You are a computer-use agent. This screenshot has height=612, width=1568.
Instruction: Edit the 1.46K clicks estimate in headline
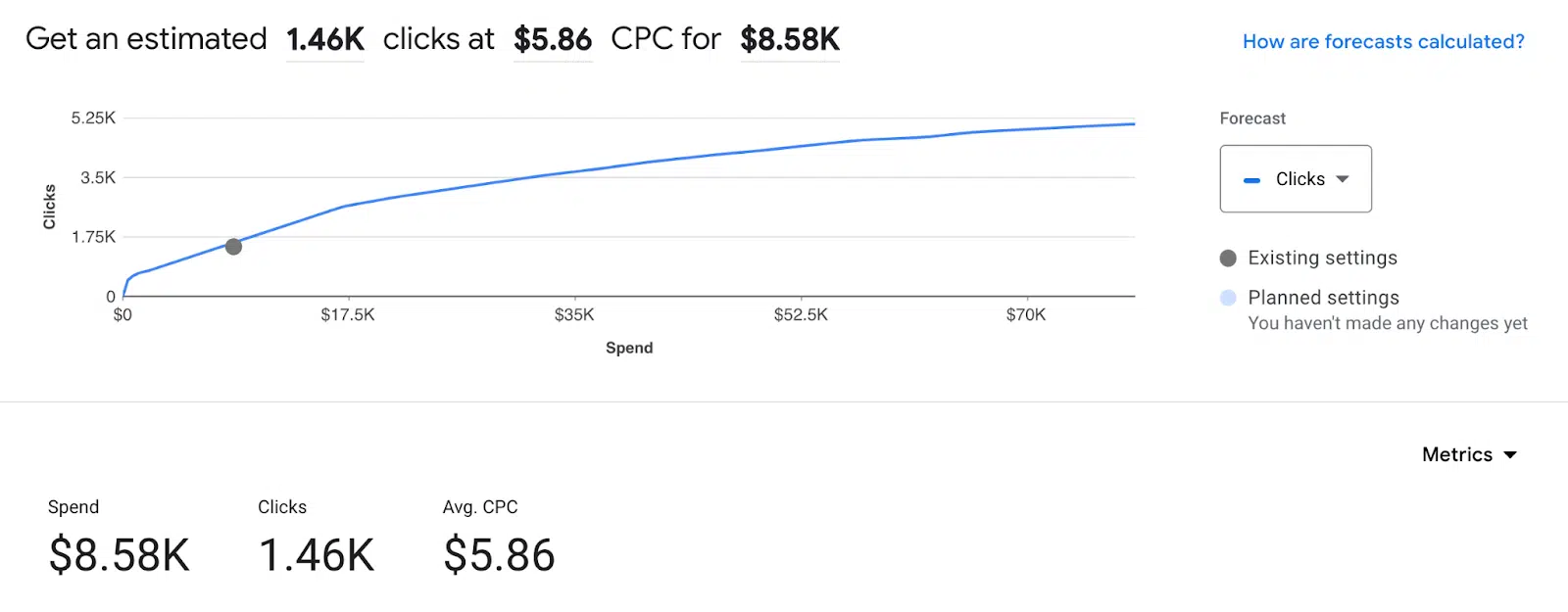(325, 40)
